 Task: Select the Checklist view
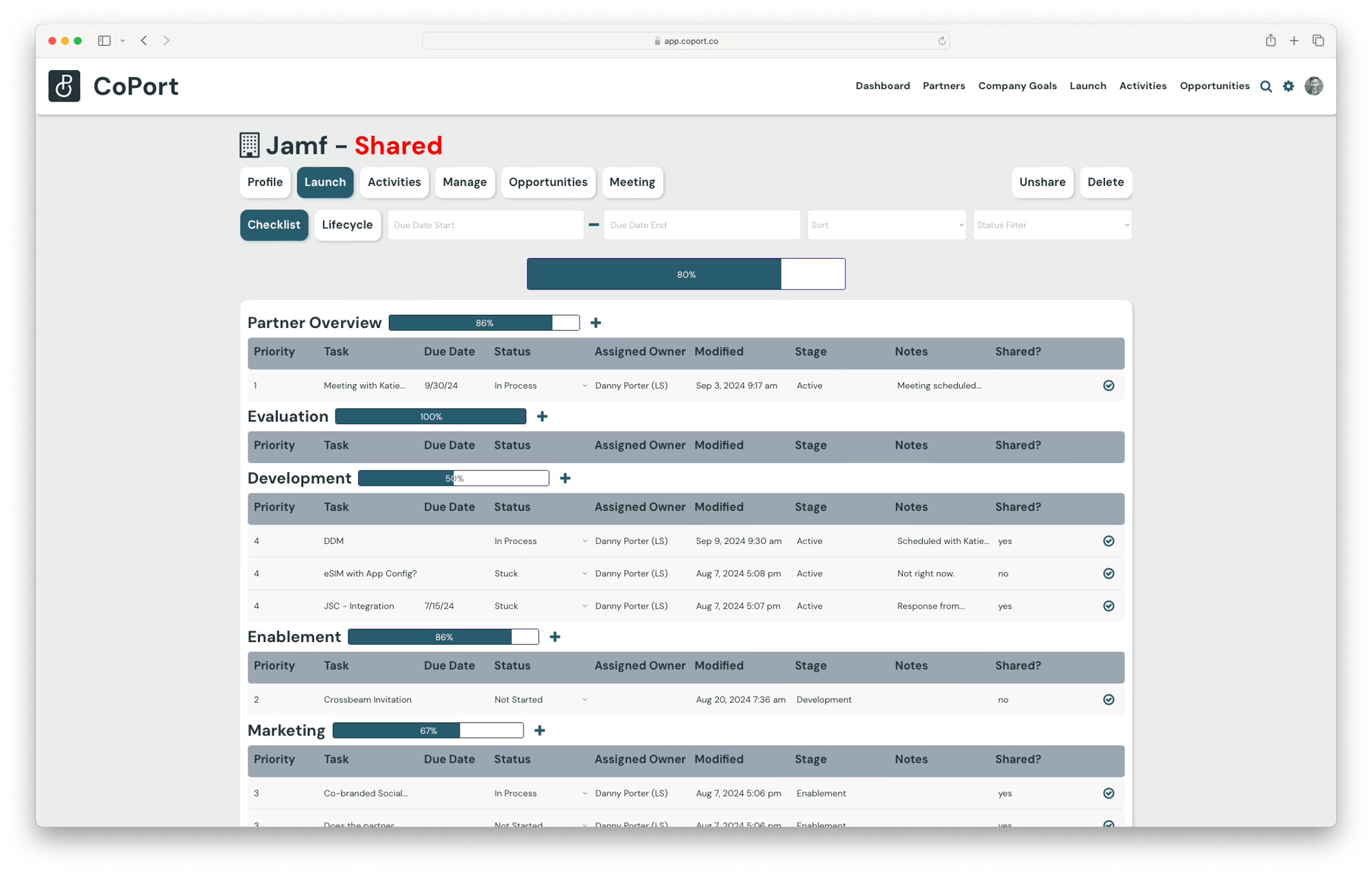tap(274, 225)
